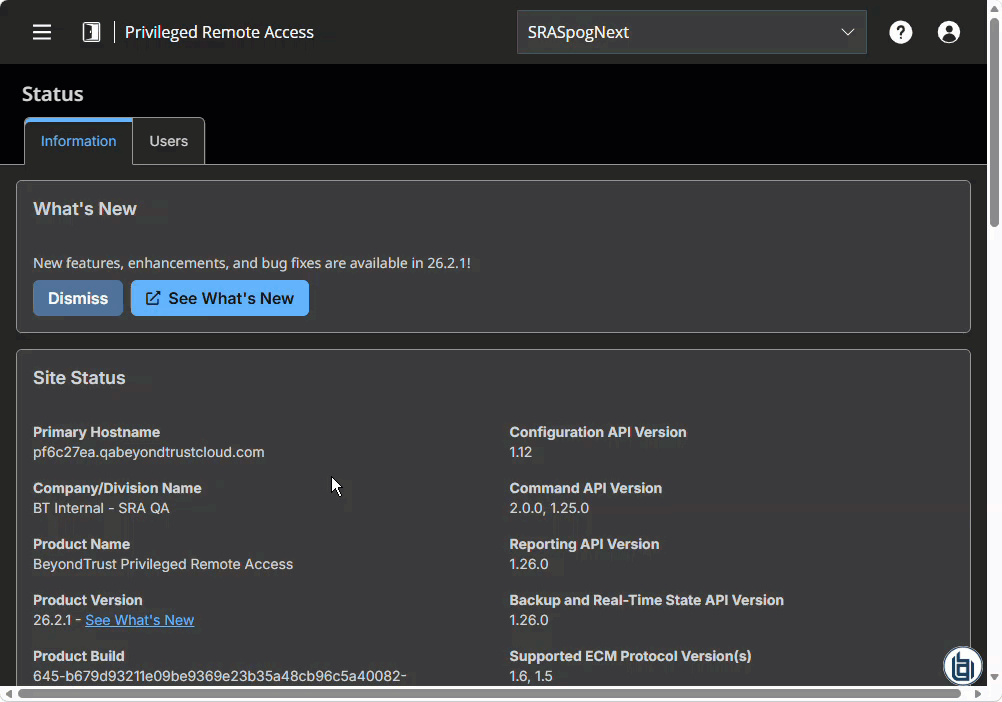
Task: Open the user account profile icon
Action: [949, 32]
